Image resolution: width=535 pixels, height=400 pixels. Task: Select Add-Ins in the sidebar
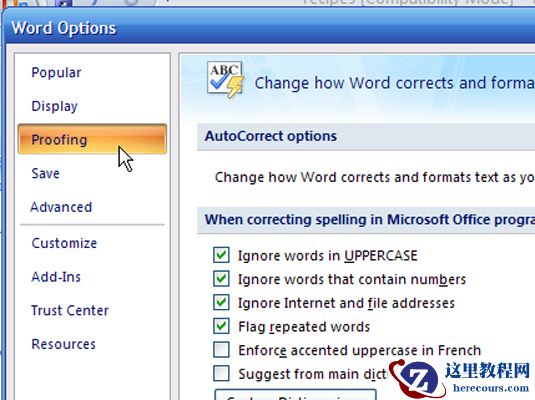click(56, 277)
